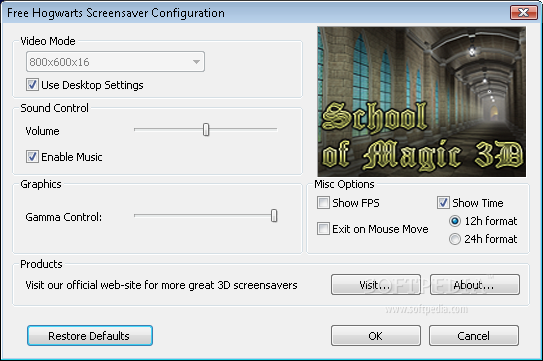Select the 12h format radio button
This screenshot has width=543, height=361.
click(455, 221)
